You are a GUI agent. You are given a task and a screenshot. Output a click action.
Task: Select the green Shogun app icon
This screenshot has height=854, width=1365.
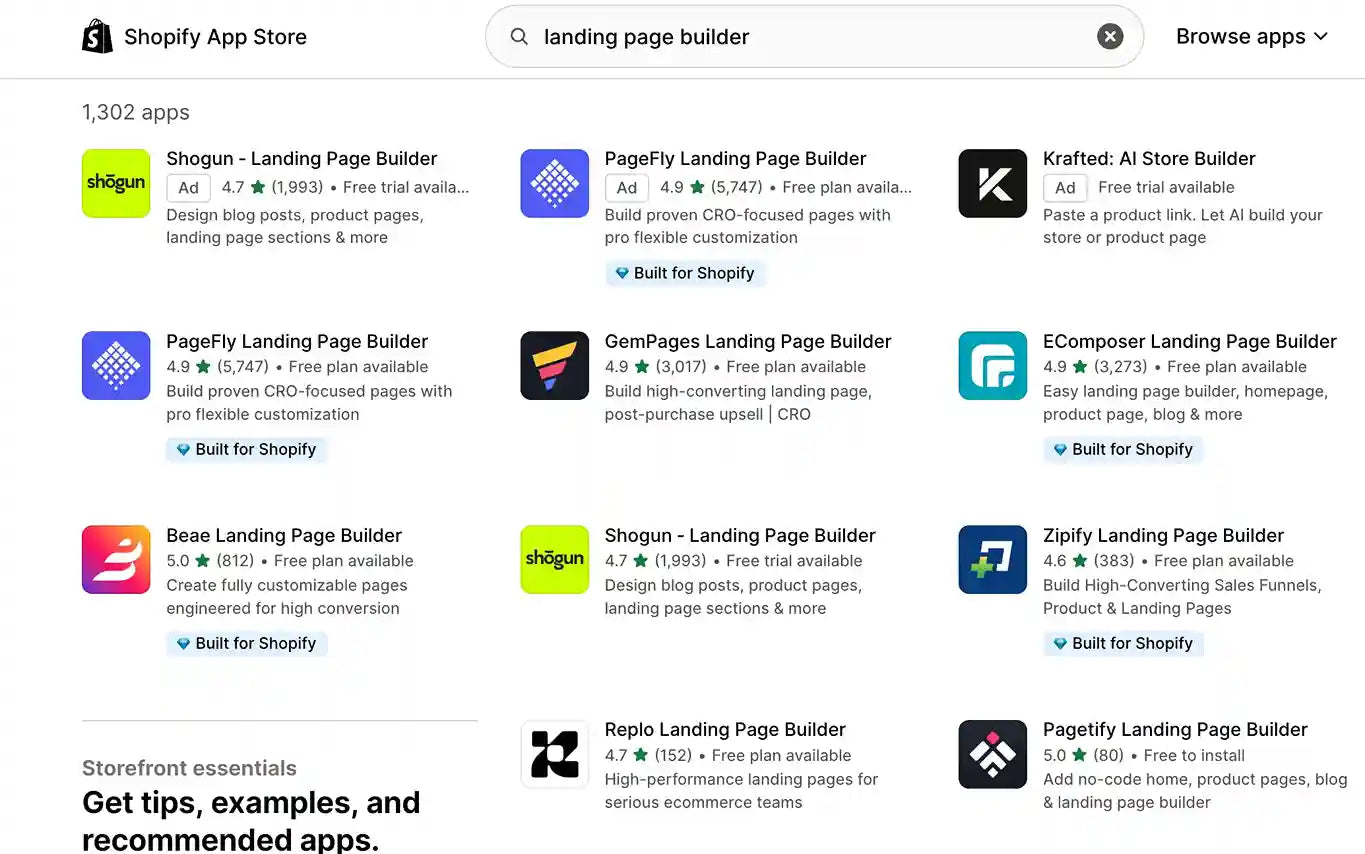pos(116,183)
